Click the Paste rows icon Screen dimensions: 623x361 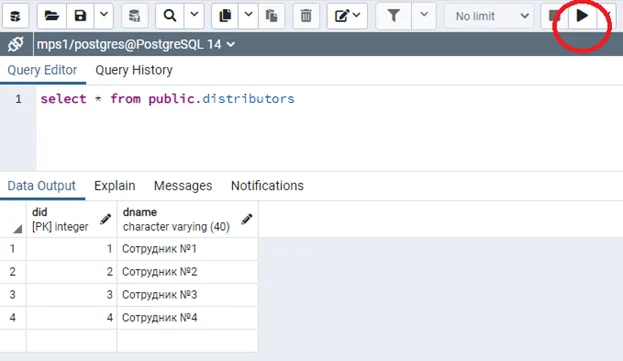tap(271, 16)
